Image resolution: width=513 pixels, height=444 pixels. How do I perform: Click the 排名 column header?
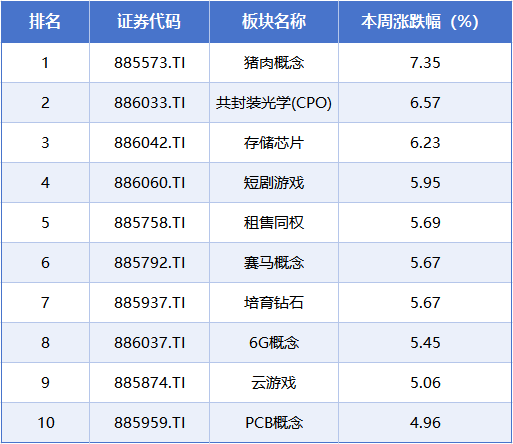coord(45,22)
